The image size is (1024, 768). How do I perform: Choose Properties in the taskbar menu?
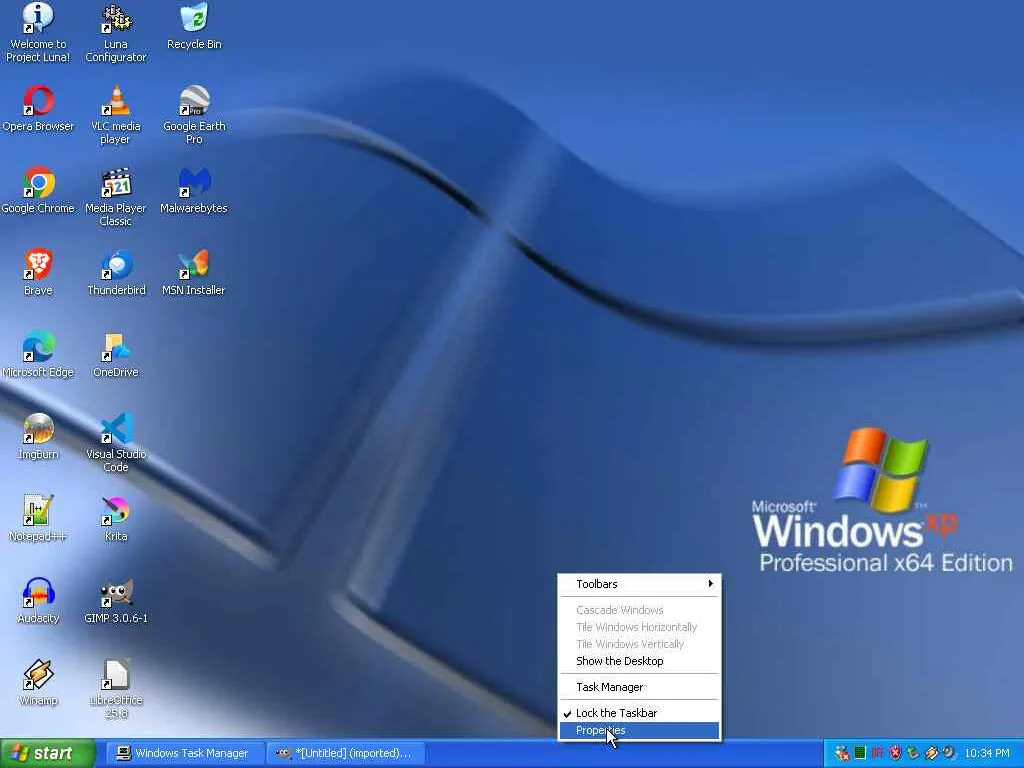click(x=639, y=731)
